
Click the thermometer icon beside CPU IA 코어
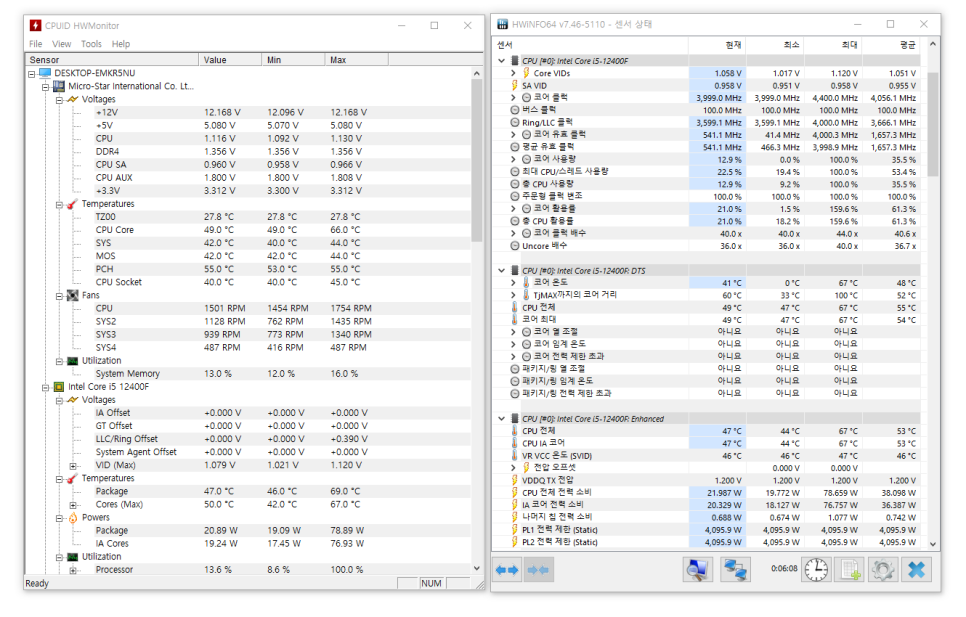tap(514, 443)
